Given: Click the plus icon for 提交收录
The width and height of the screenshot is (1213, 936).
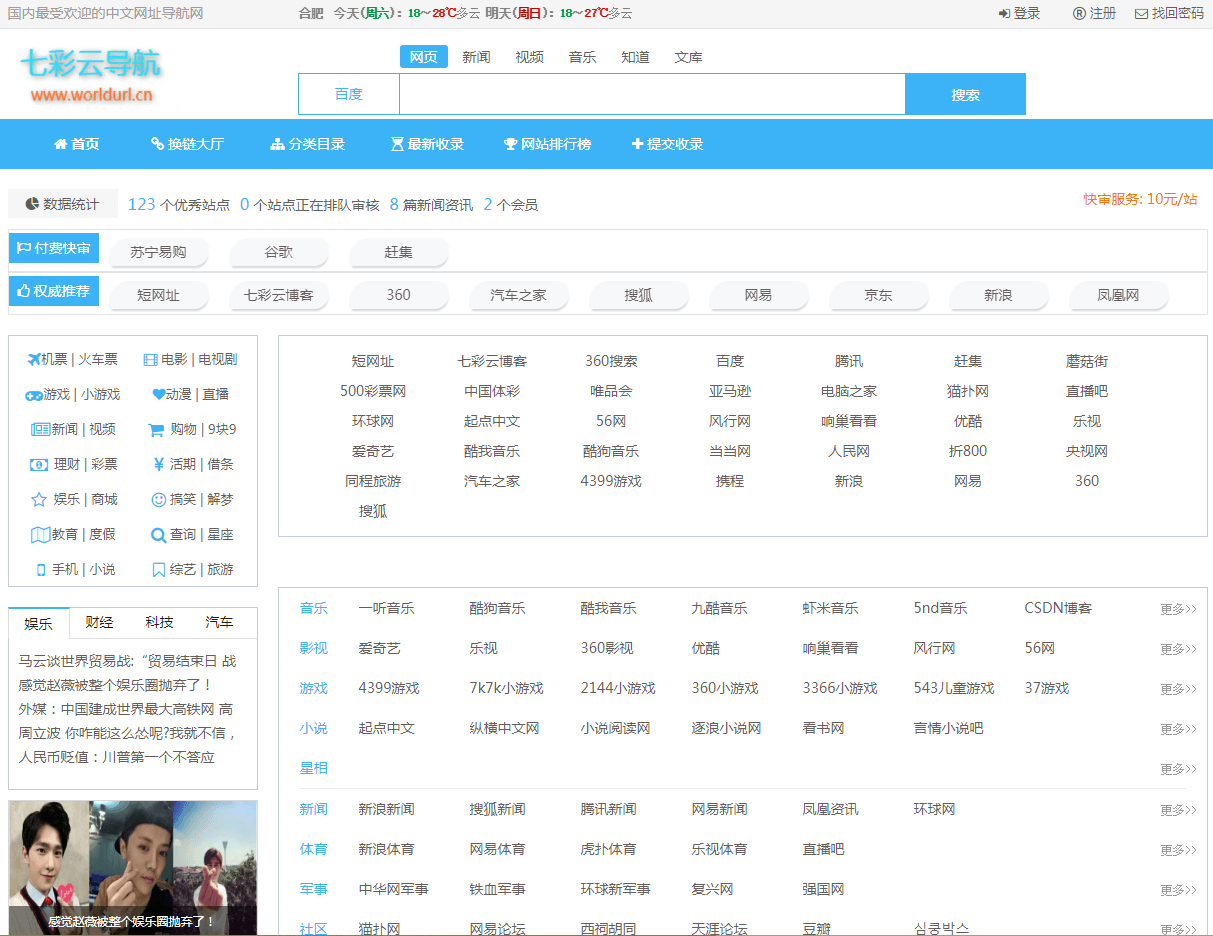Looking at the screenshot, I should [x=637, y=144].
